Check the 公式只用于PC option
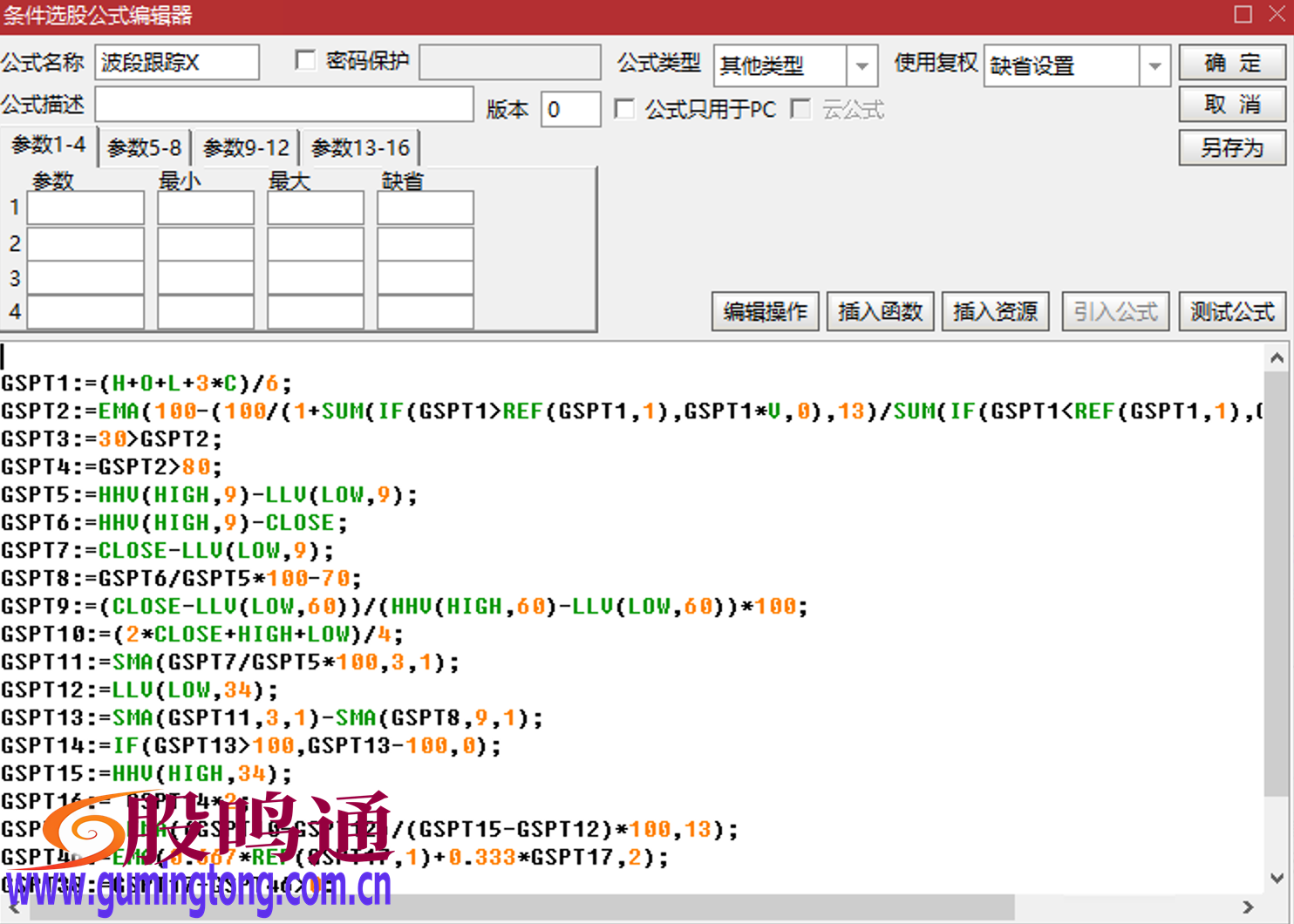The image size is (1294, 924). pos(624,109)
